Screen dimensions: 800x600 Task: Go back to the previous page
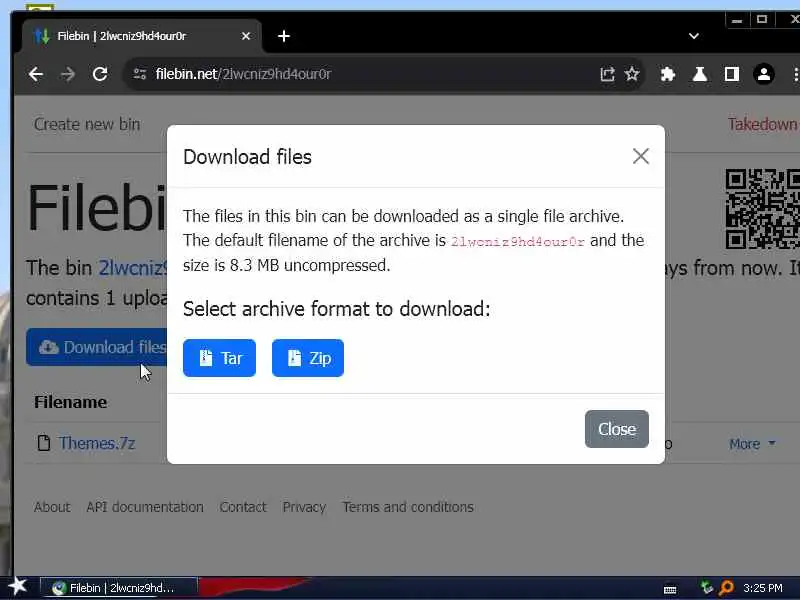click(36, 74)
